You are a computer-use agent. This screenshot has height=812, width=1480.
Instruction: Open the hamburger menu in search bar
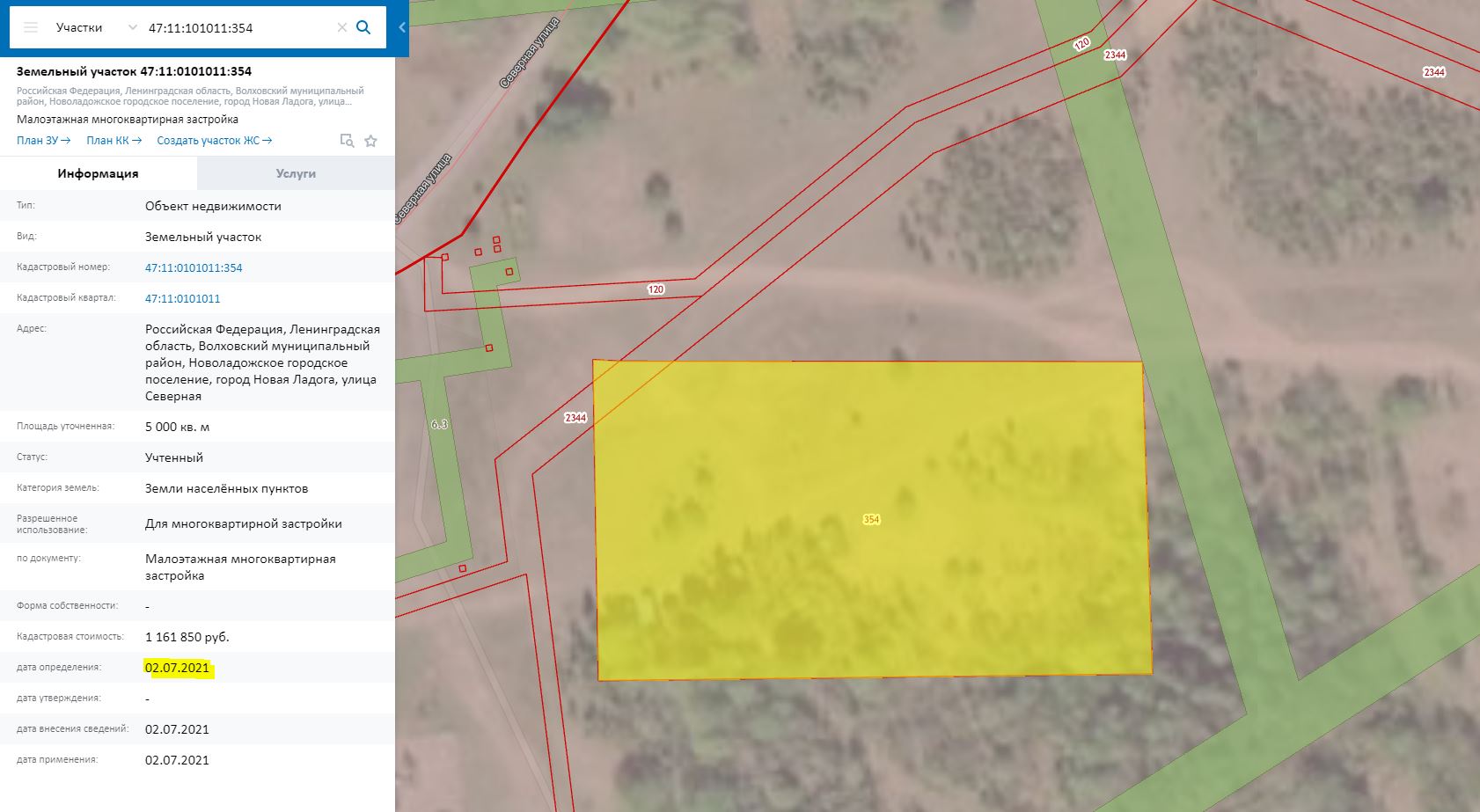click(31, 28)
